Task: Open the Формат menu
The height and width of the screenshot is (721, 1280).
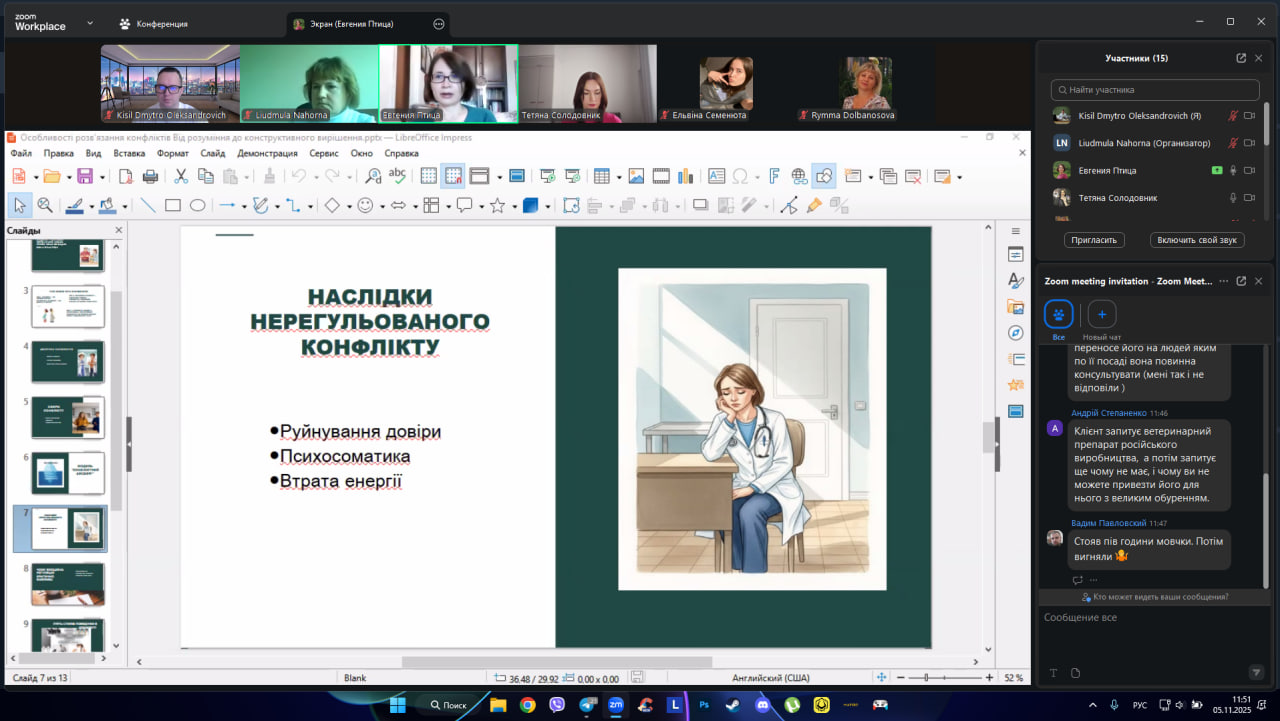Action: [x=172, y=153]
